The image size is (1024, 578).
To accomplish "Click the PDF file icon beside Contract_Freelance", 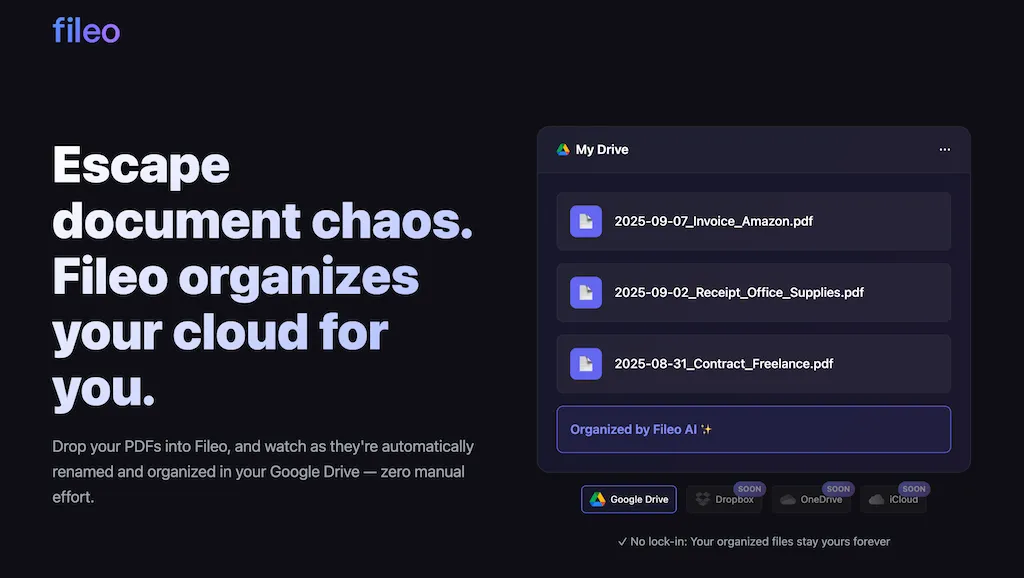I will 586,364.
